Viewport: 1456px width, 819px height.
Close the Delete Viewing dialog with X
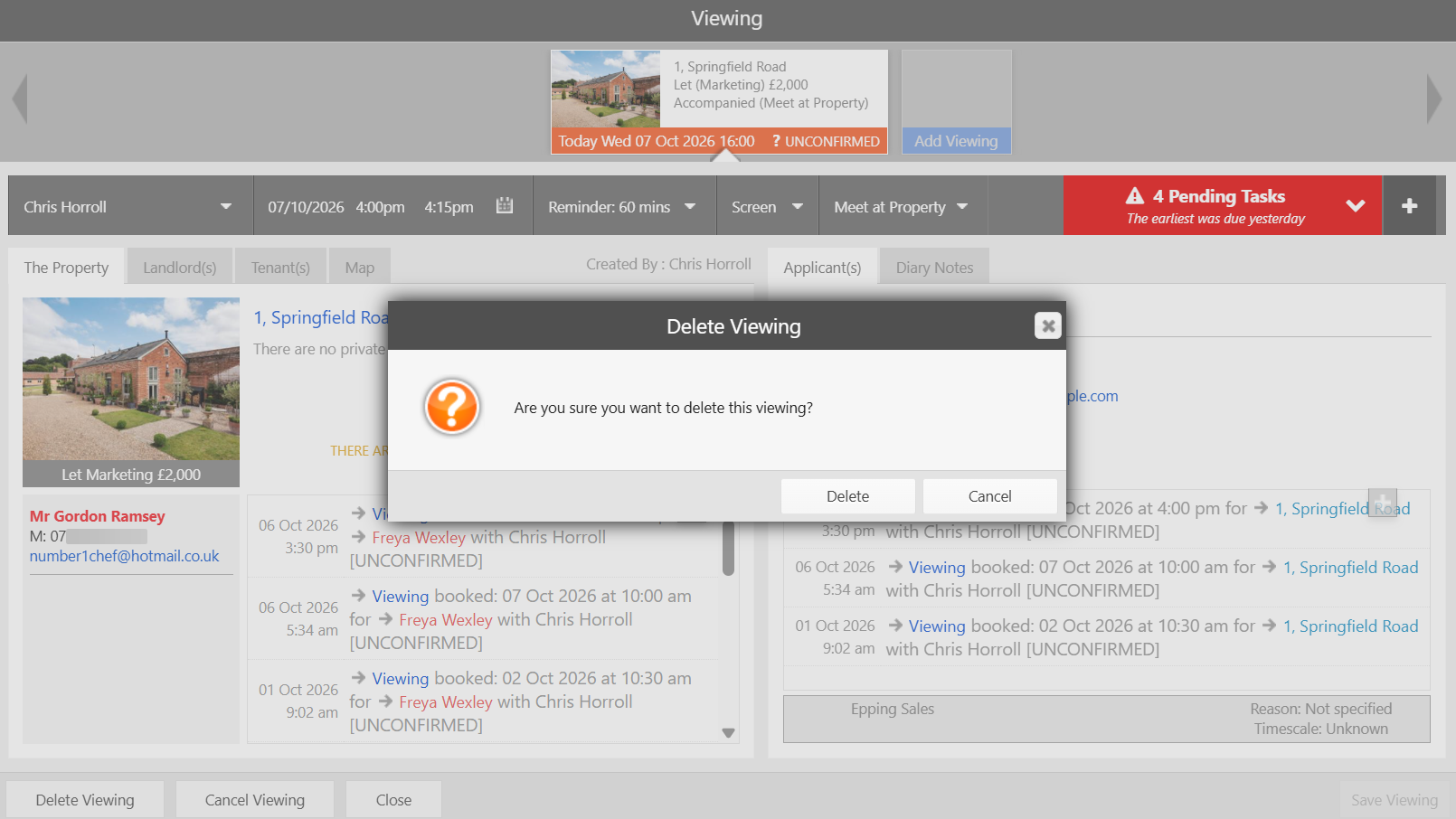[1047, 325]
